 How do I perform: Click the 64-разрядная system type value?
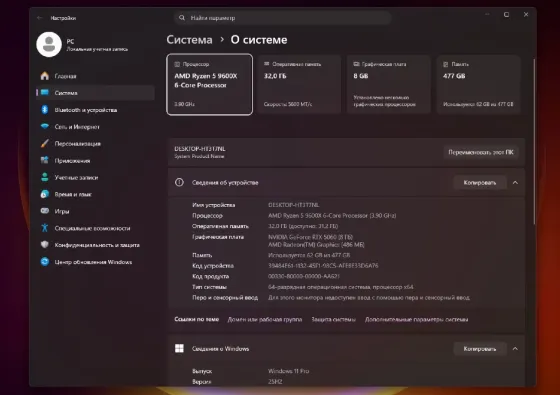pyautogui.click(x=341, y=287)
